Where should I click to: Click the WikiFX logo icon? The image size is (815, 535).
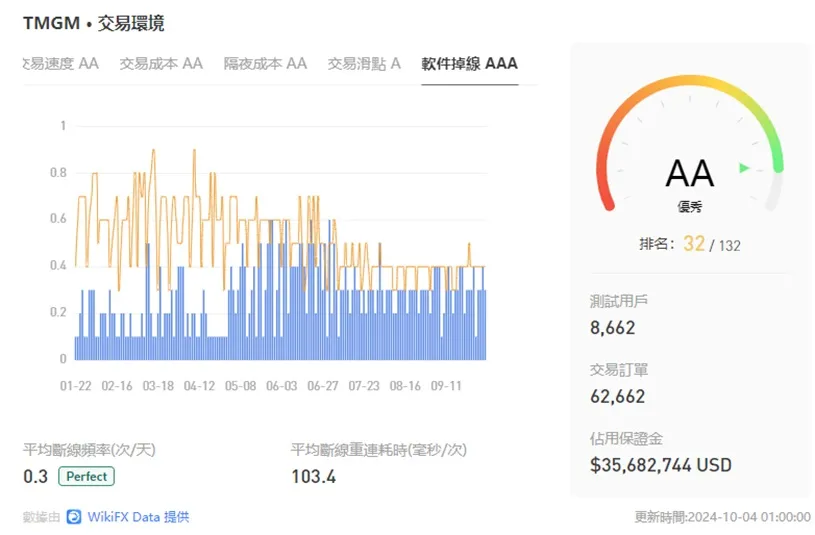(x=74, y=517)
